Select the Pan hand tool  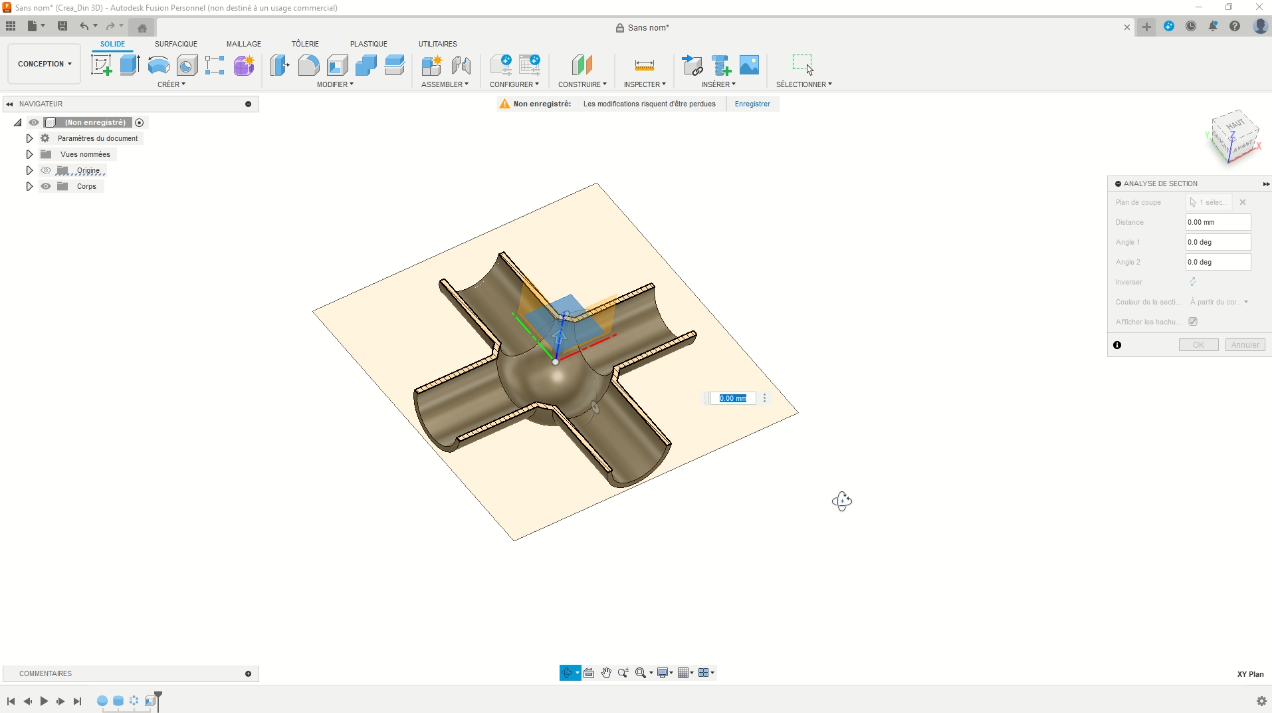click(606, 673)
